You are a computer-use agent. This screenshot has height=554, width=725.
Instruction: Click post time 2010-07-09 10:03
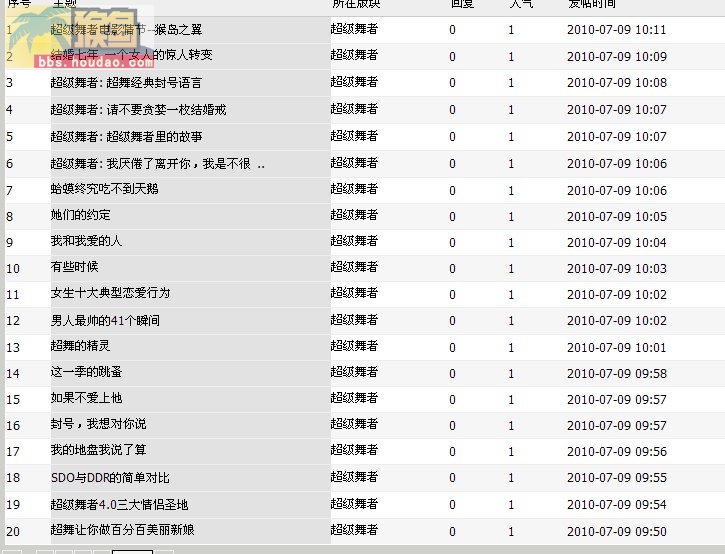pyautogui.click(x=617, y=269)
